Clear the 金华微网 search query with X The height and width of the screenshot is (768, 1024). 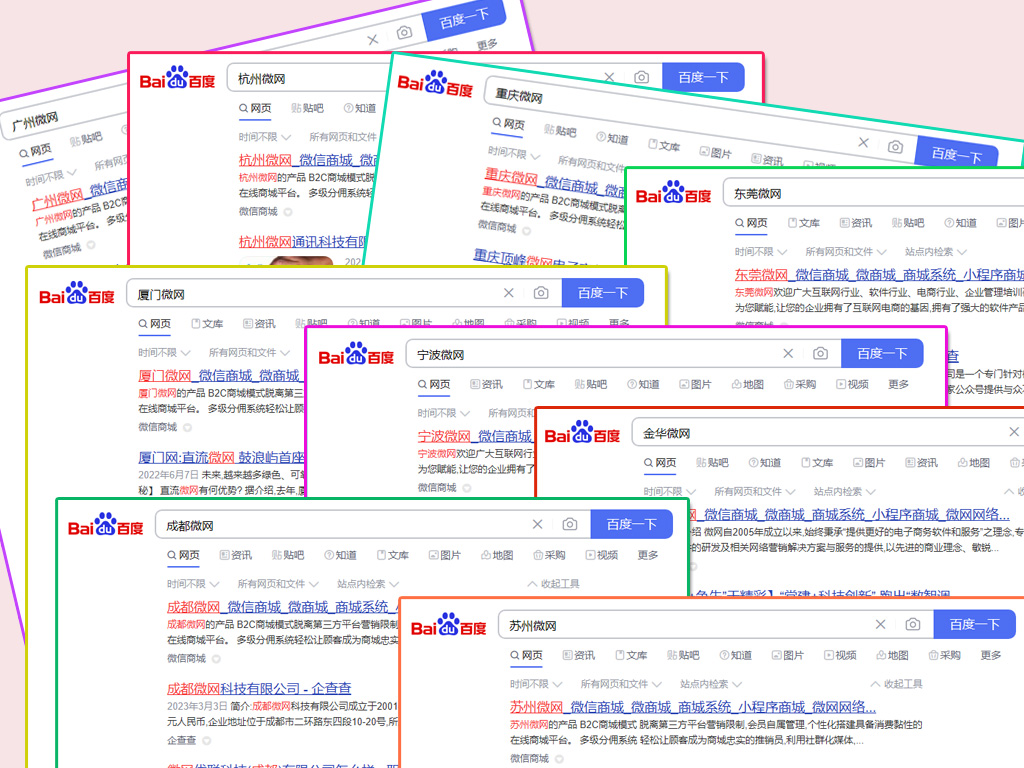[x=1014, y=432]
